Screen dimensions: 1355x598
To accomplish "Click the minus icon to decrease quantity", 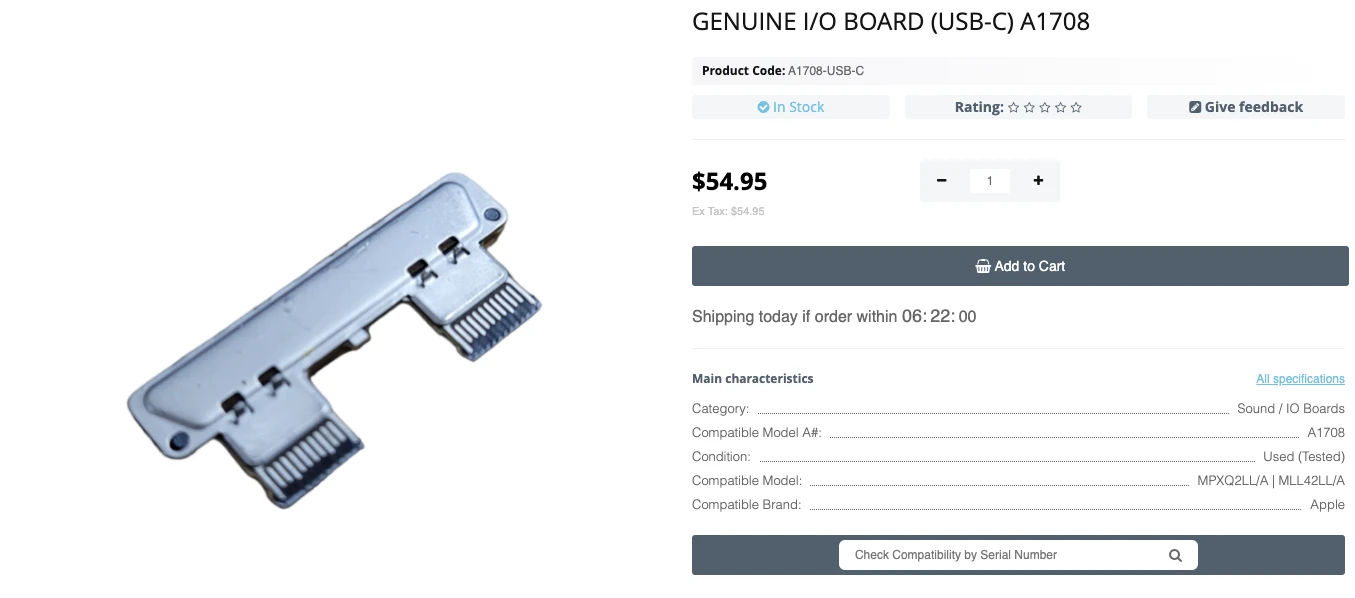I will click(941, 181).
